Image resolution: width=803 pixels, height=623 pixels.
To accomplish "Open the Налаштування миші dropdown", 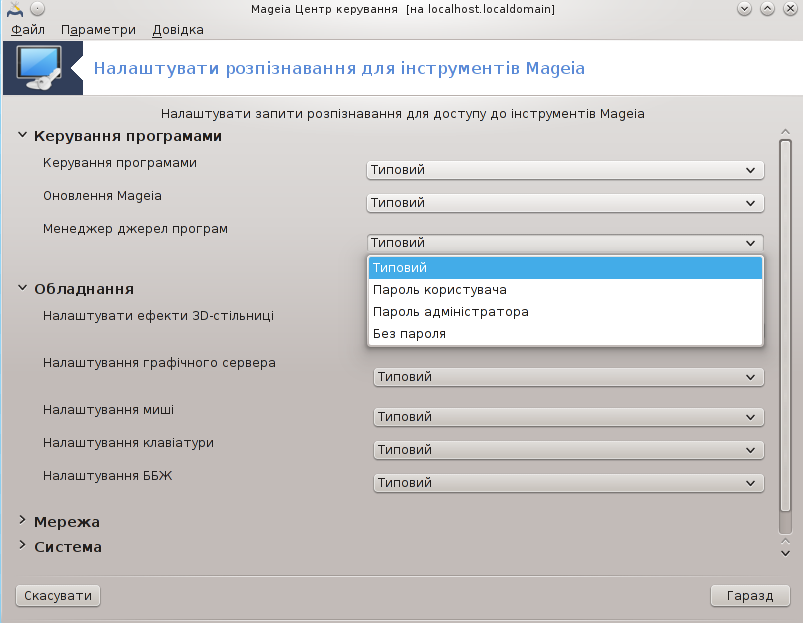I will pyautogui.click(x=568, y=417).
